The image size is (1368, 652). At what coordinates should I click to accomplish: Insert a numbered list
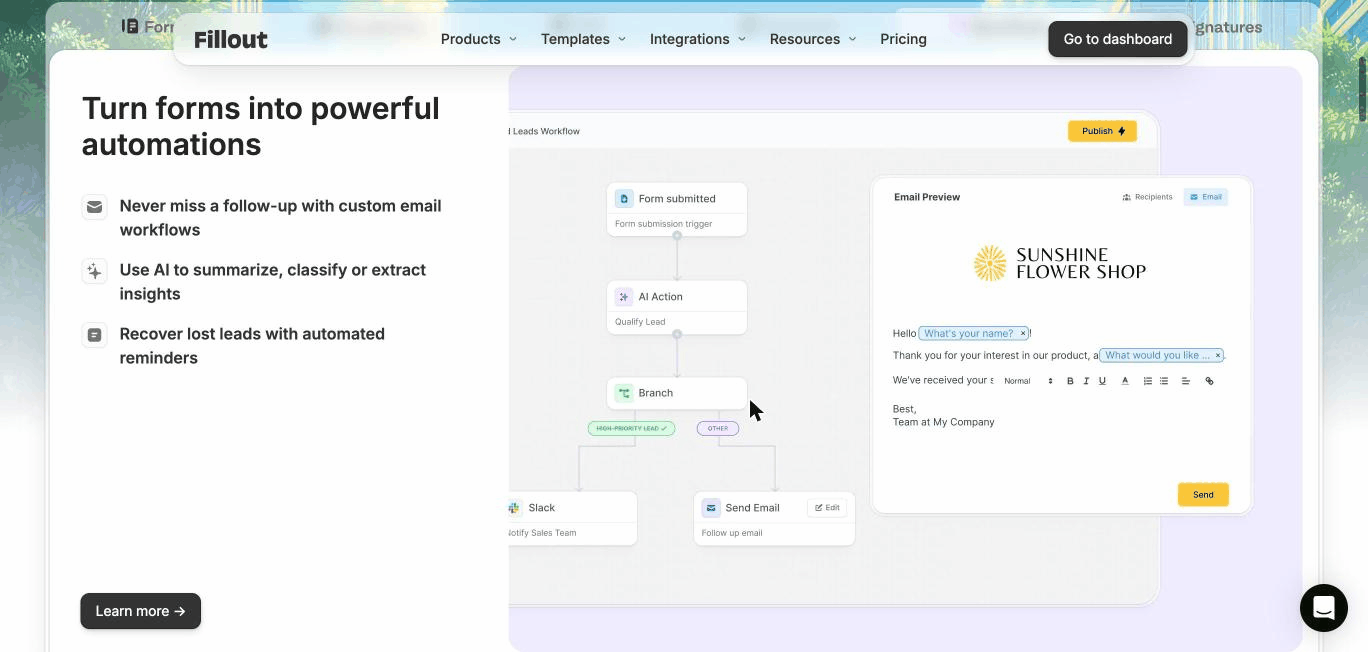coord(1147,381)
